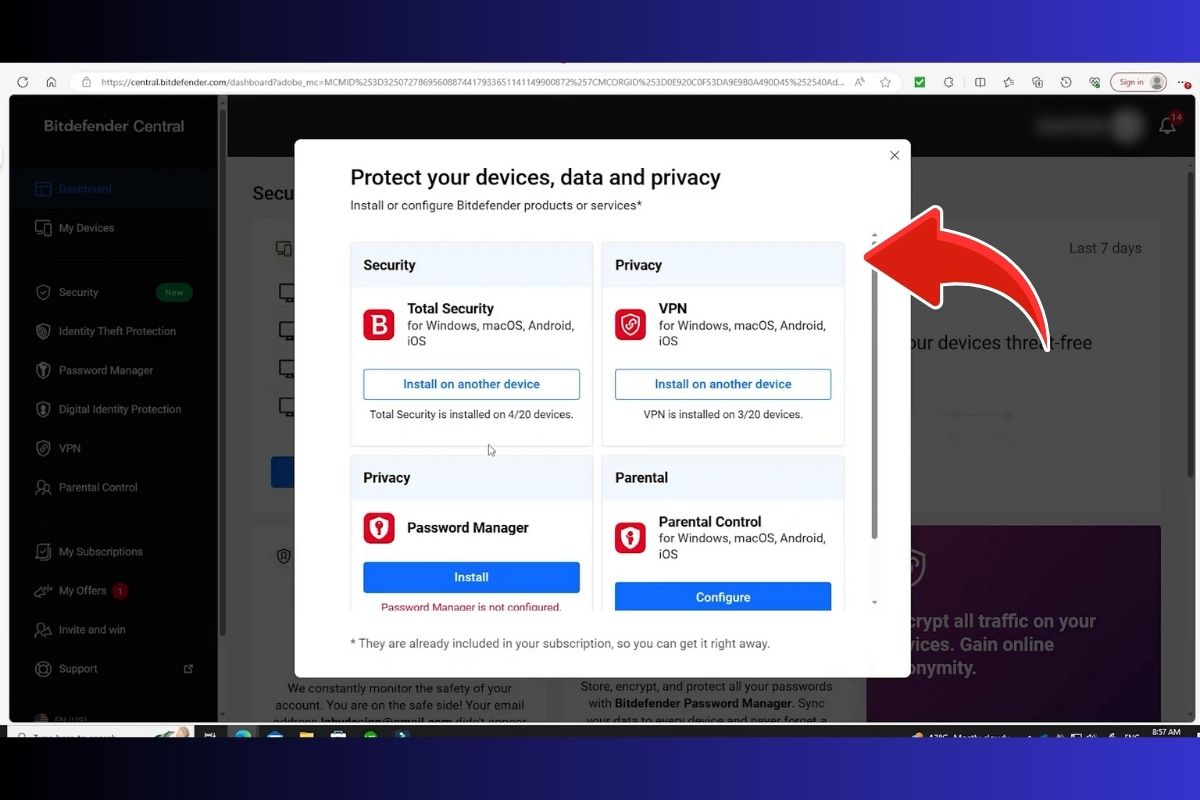Configure Parental Control

(x=723, y=597)
